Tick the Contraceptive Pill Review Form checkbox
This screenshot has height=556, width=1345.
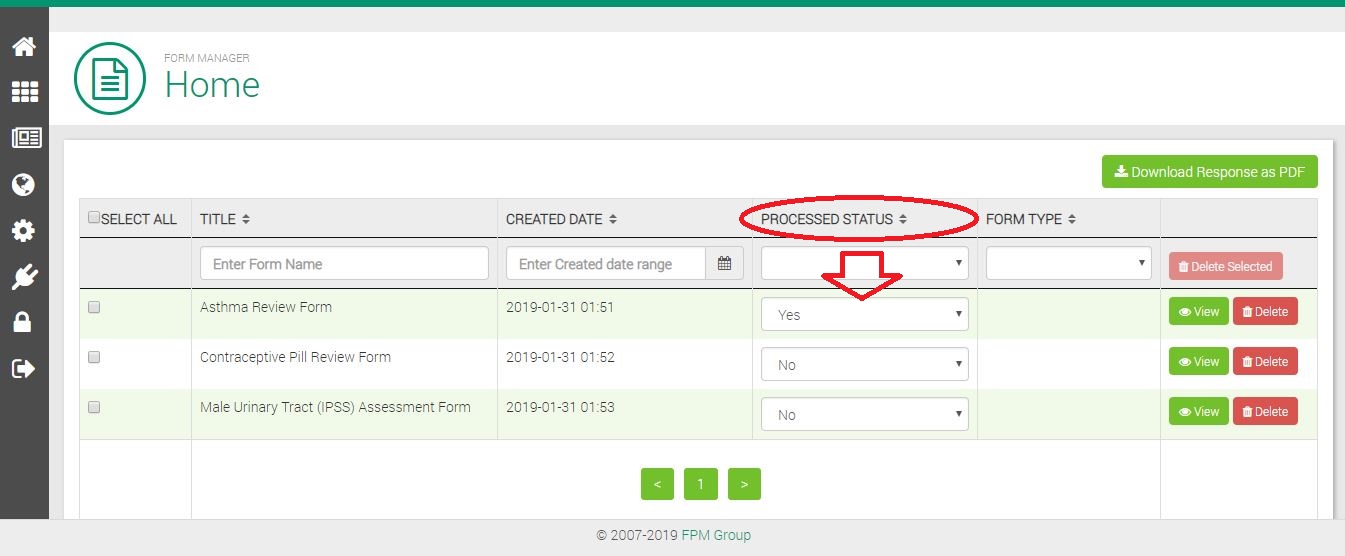pyautogui.click(x=94, y=357)
